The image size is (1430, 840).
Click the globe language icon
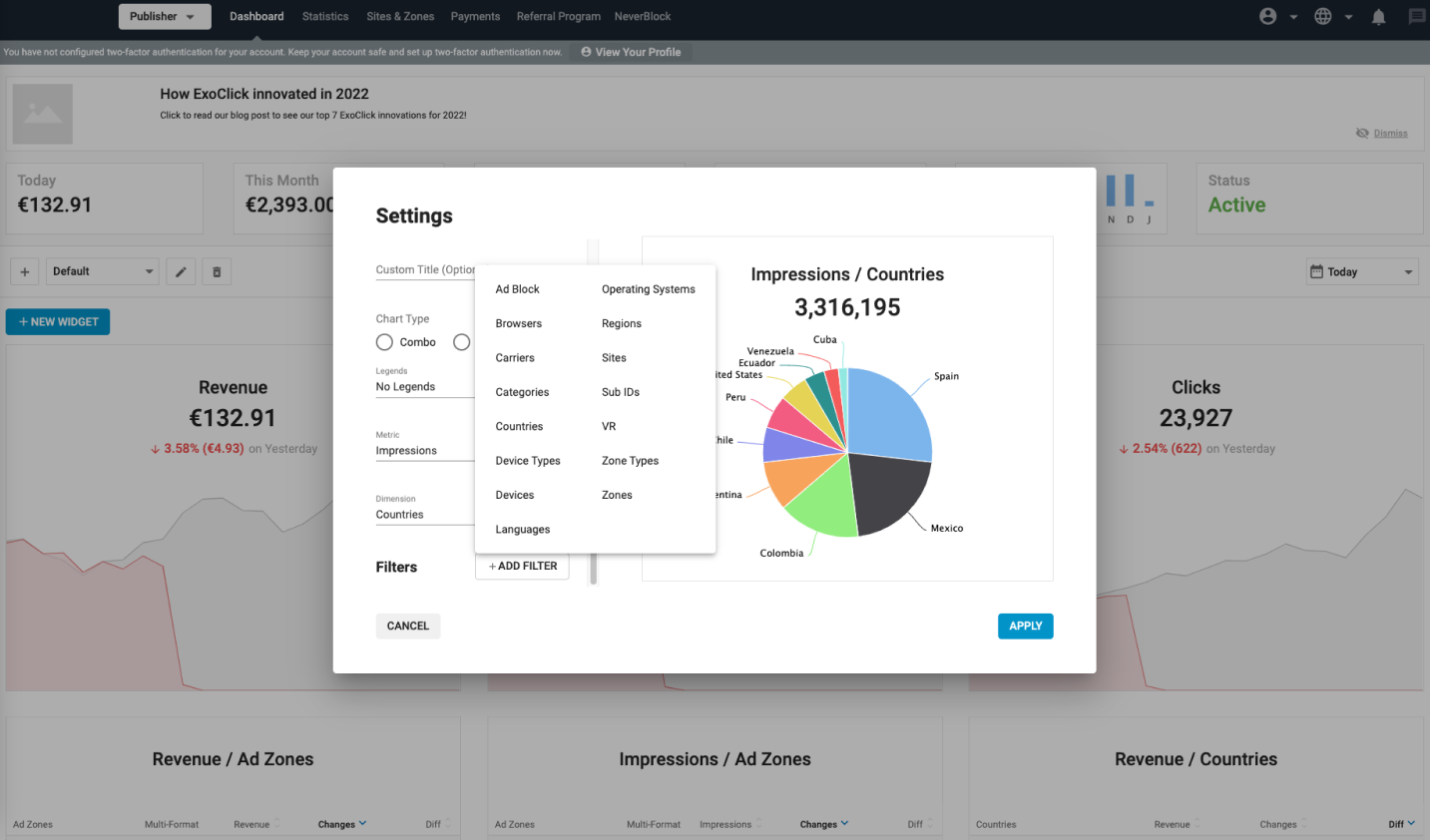[1322, 17]
